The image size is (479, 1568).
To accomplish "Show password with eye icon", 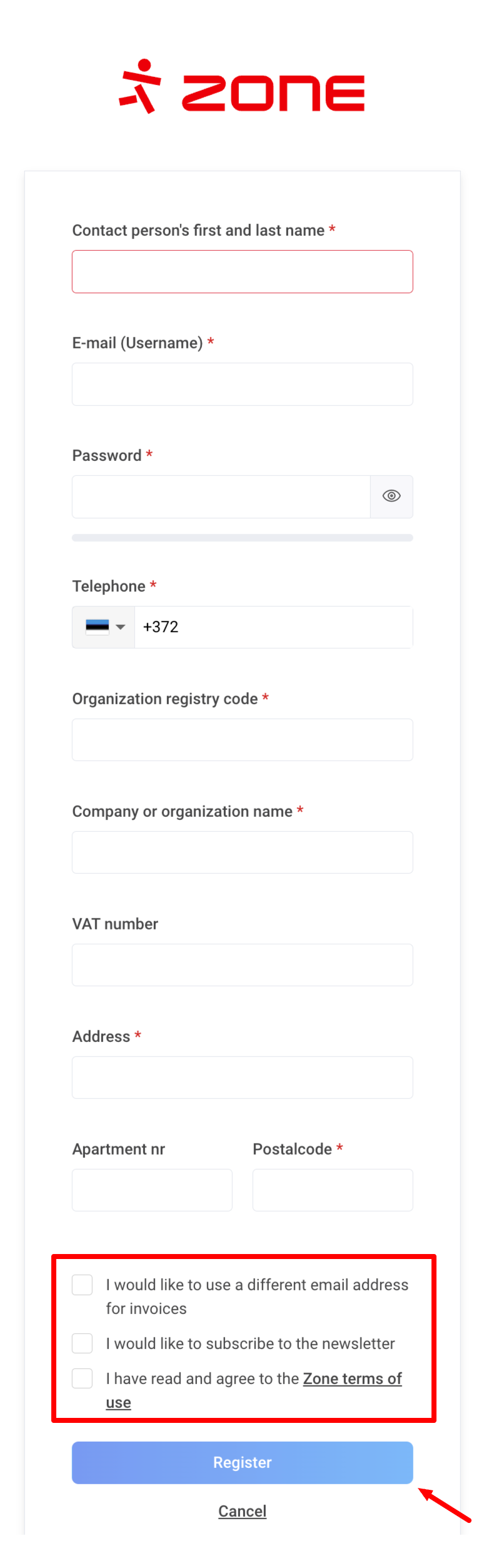I will pyautogui.click(x=391, y=497).
